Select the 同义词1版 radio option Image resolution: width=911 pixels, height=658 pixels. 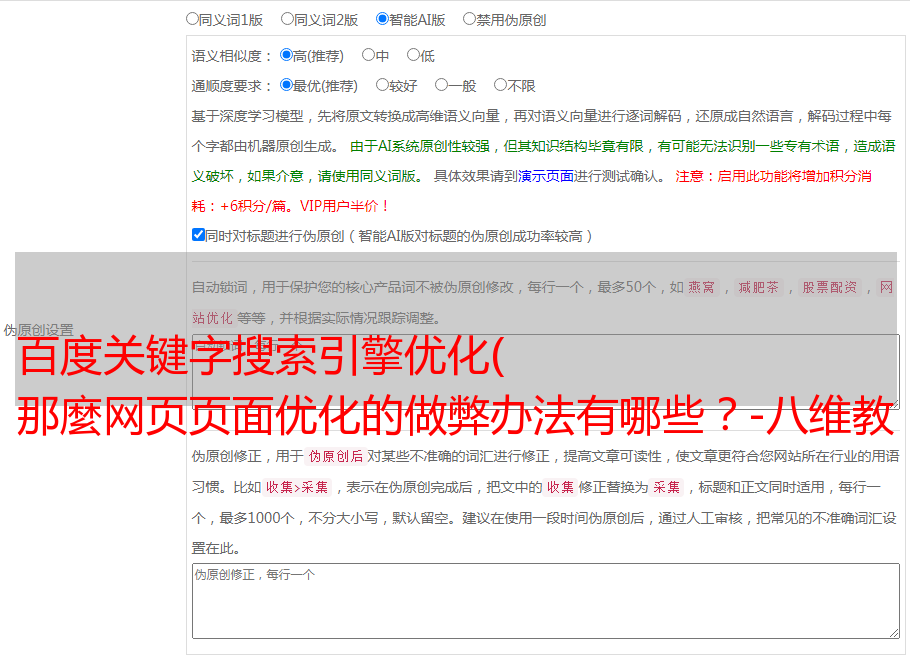pyautogui.click(x=192, y=19)
